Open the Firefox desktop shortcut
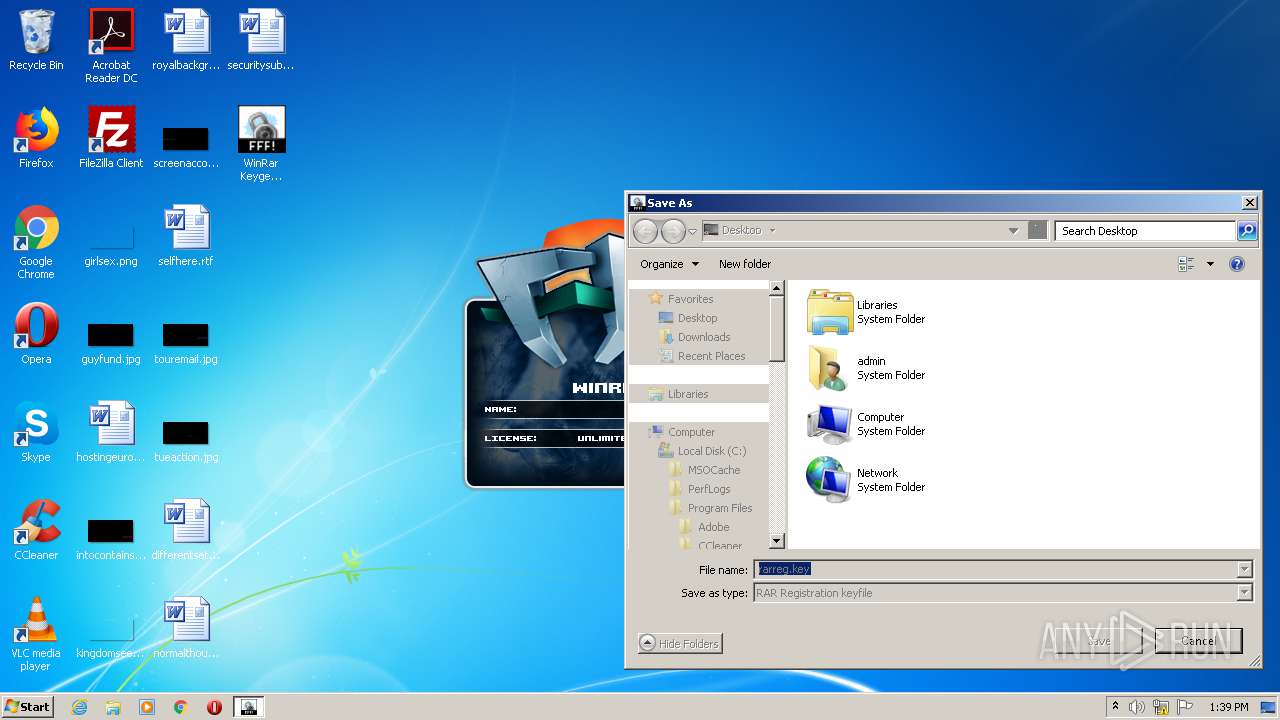Image resolution: width=1280 pixels, height=720 pixels. pos(36,138)
